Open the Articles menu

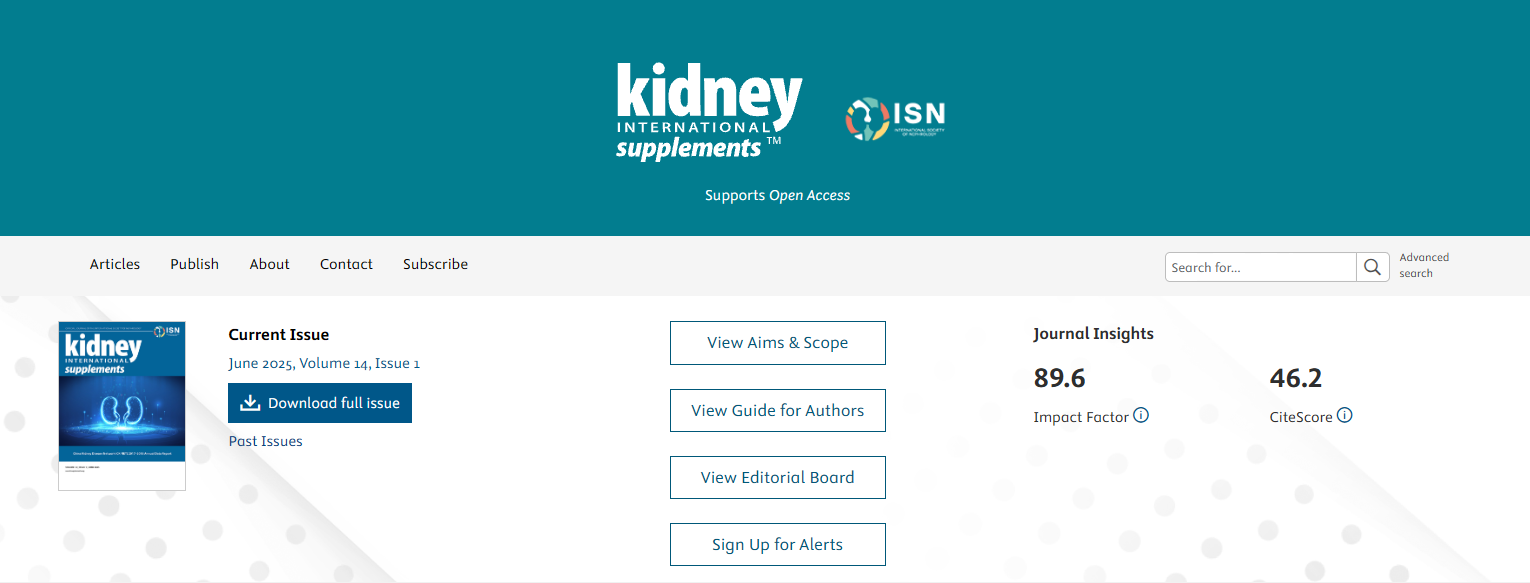click(115, 264)
